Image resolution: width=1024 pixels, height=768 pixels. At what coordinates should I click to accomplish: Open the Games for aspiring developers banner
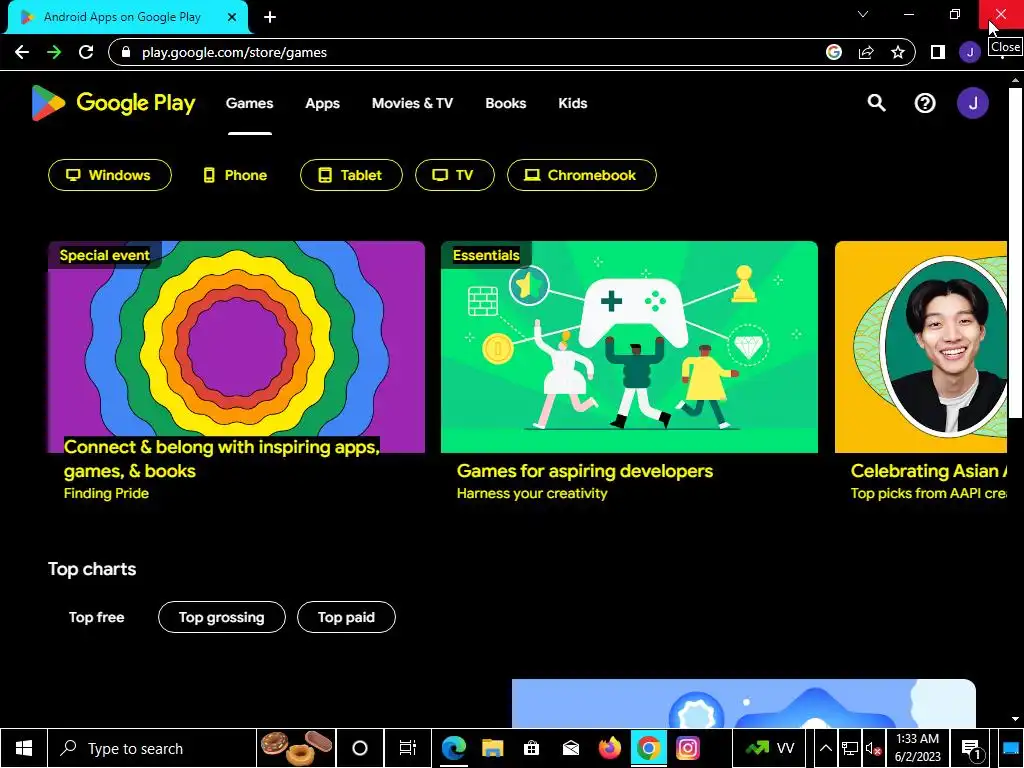[x=629, y=347]
